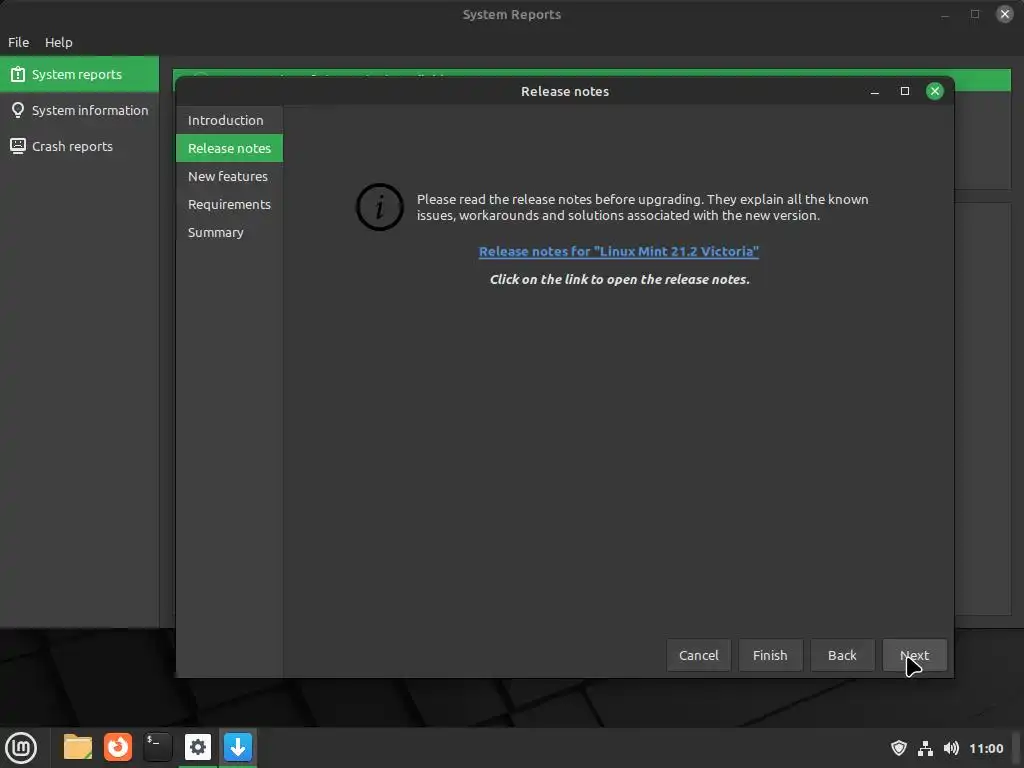Open the Linux Mint start menu
Viewport: 1024px width, 768px height.
(x=21, y=747)
